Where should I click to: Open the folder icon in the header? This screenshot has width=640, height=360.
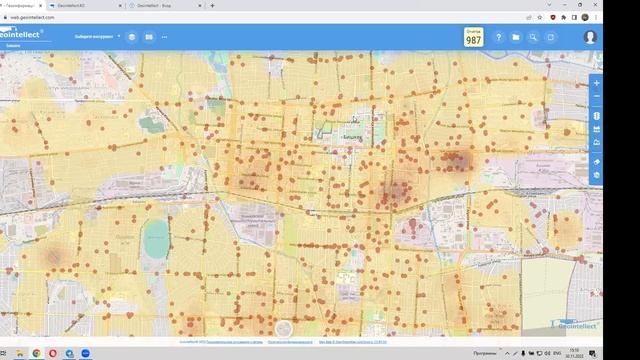pyautogui.click(x=516, y=37)
